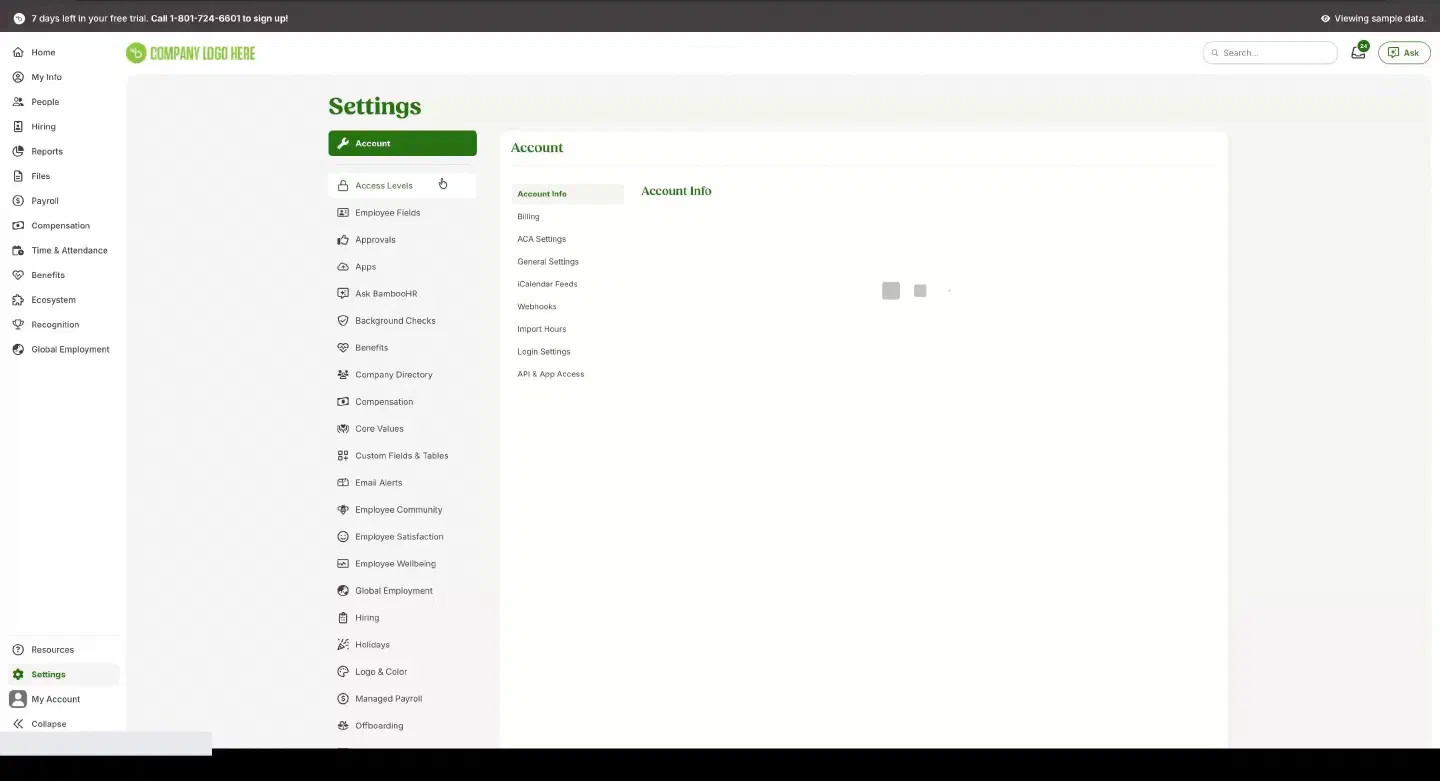
Task: Click the Search input field
Action: (1270, 53)
